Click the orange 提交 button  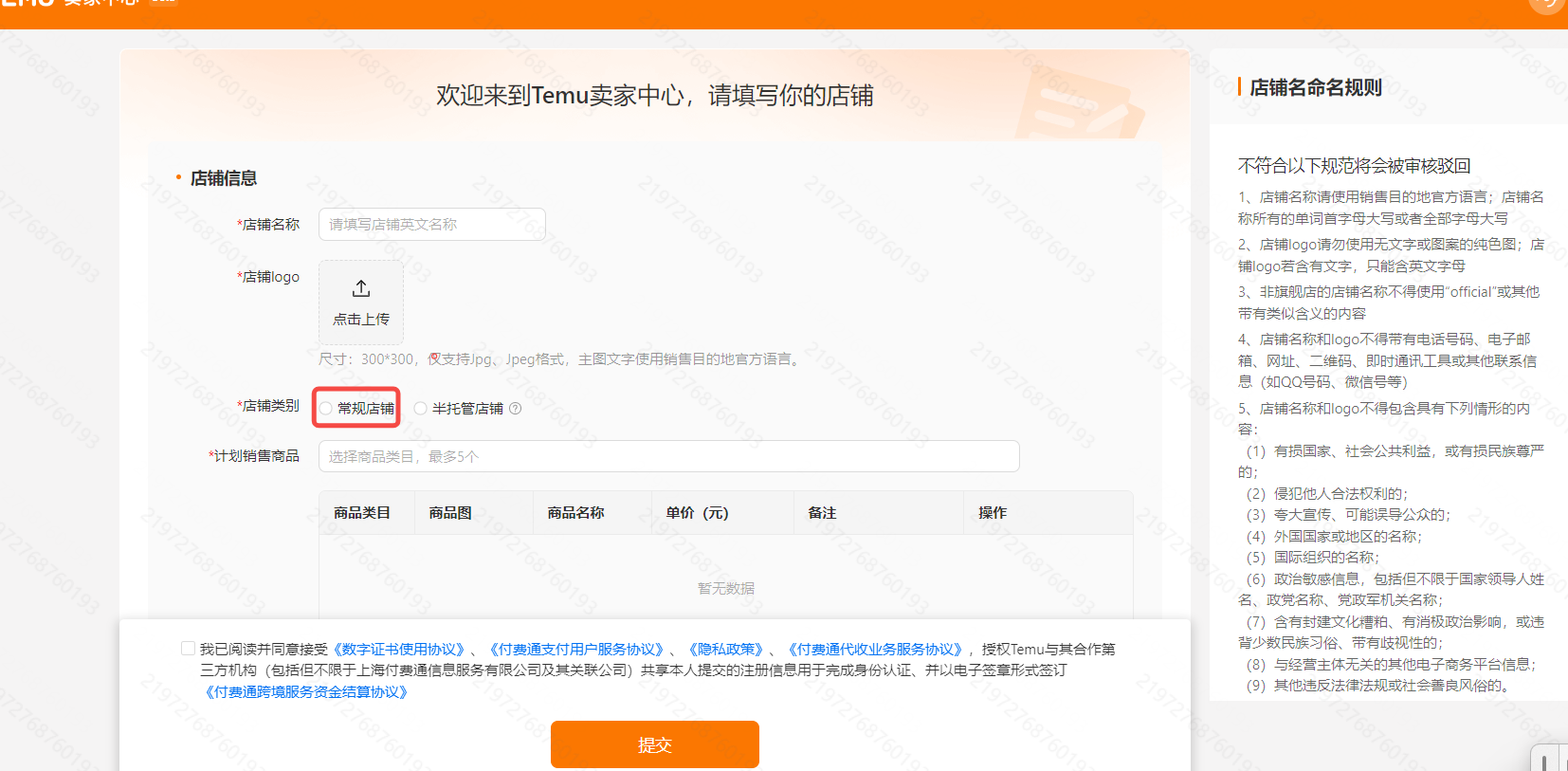[655, 744]
